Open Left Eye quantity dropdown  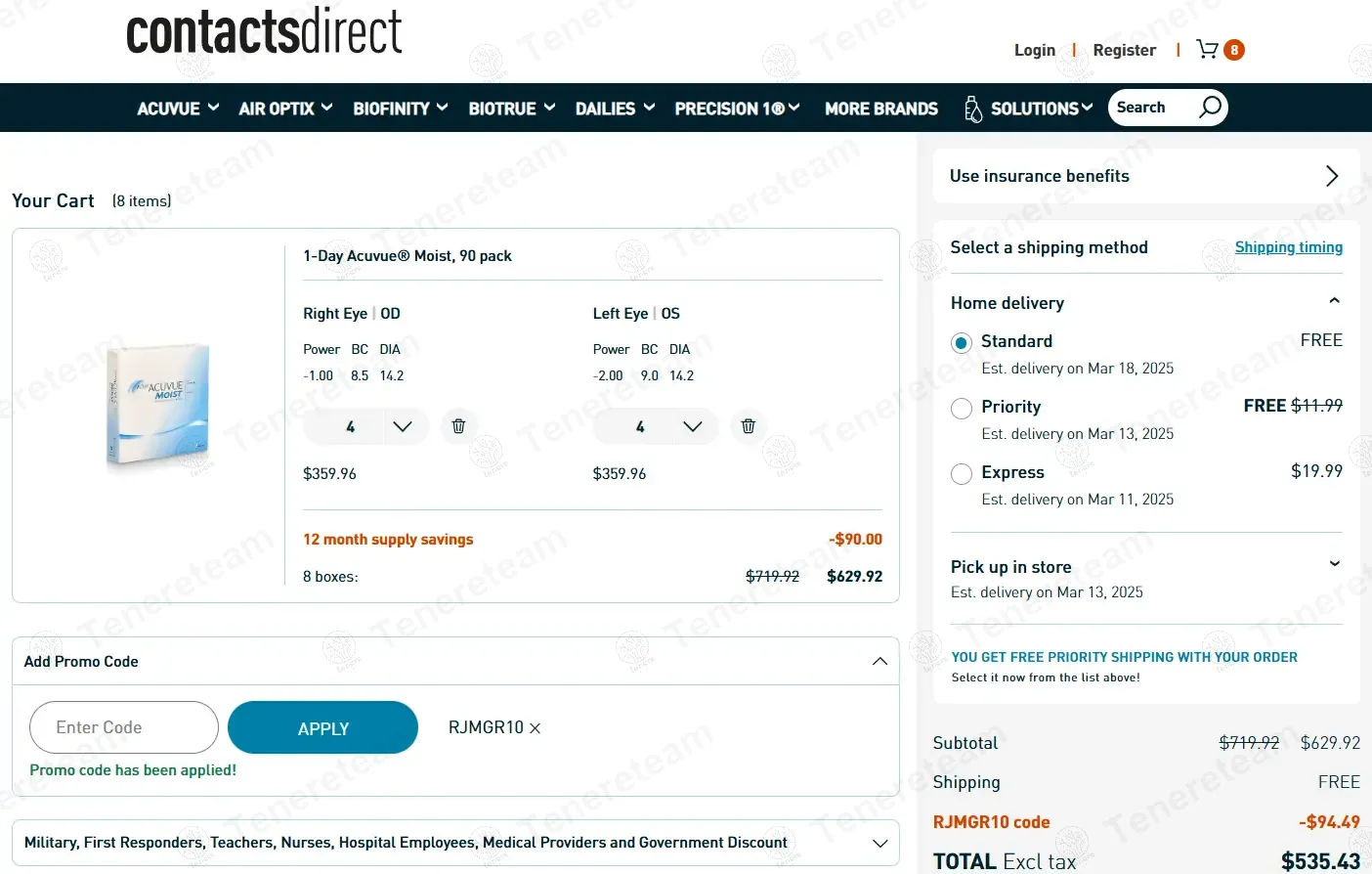(x=692, y=426)
